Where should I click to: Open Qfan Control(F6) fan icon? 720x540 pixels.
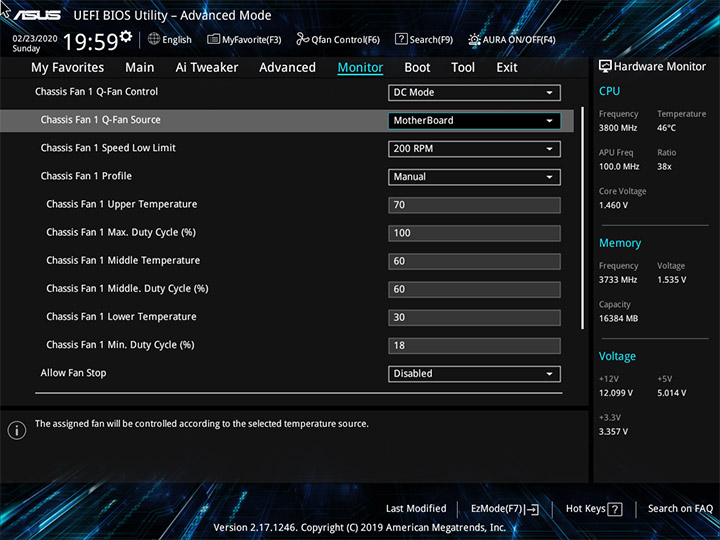point(303,39)
